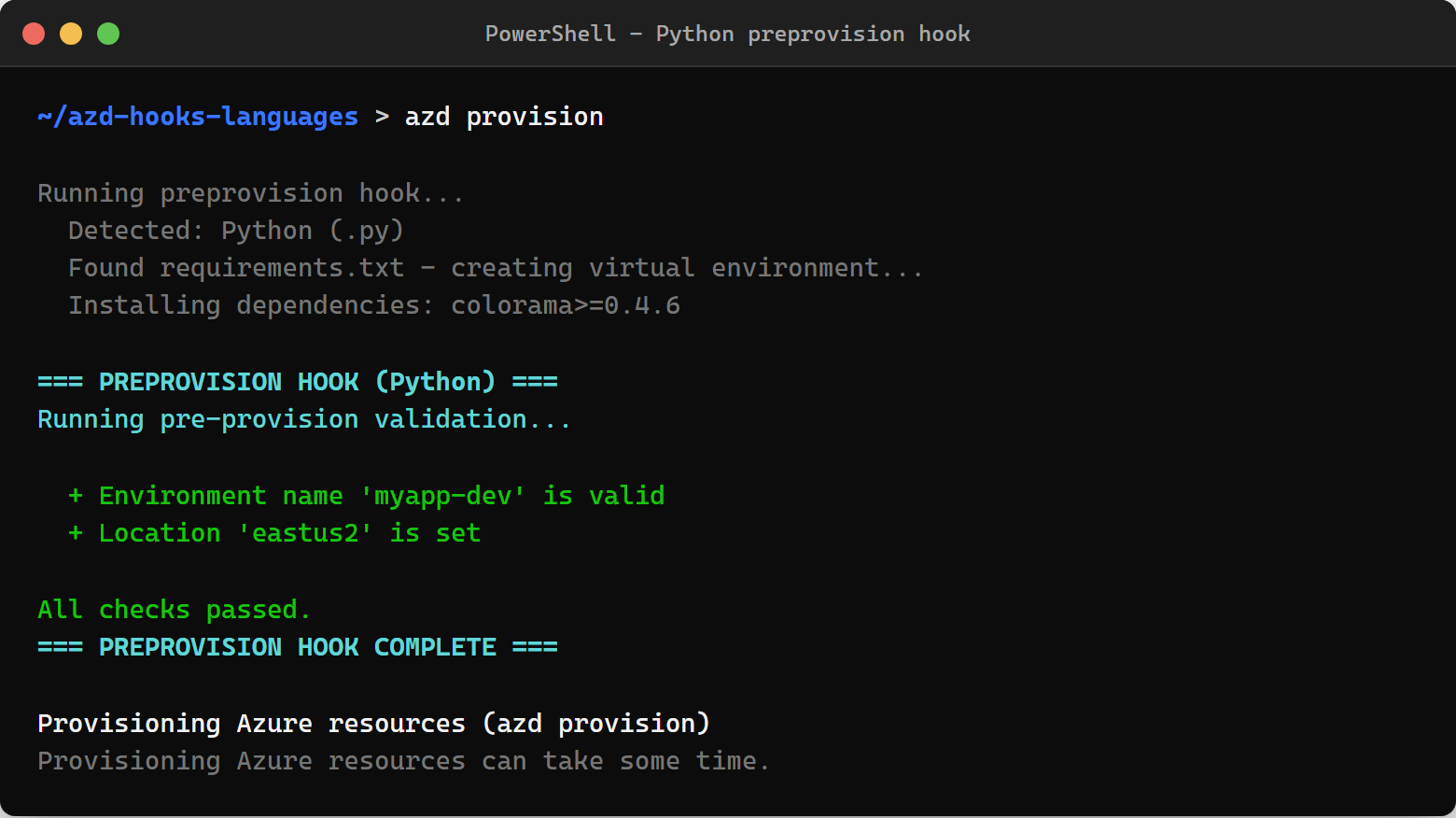Viewport: 1456px width, 818px height.
Task: Click the PREPROVISION HOOK Python header
Action: tap(297, 381)
